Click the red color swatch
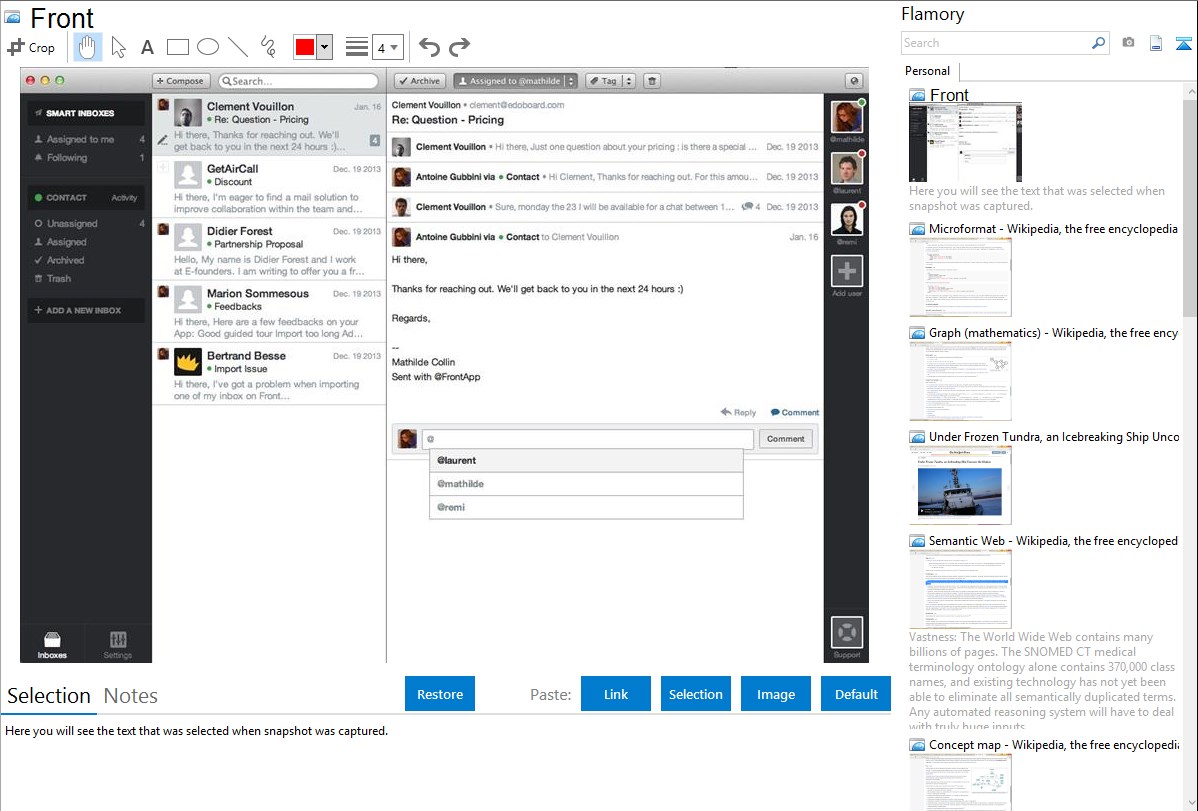Image resolution: width=1198 pixels, height=811 pixels. tap(305, 47)
